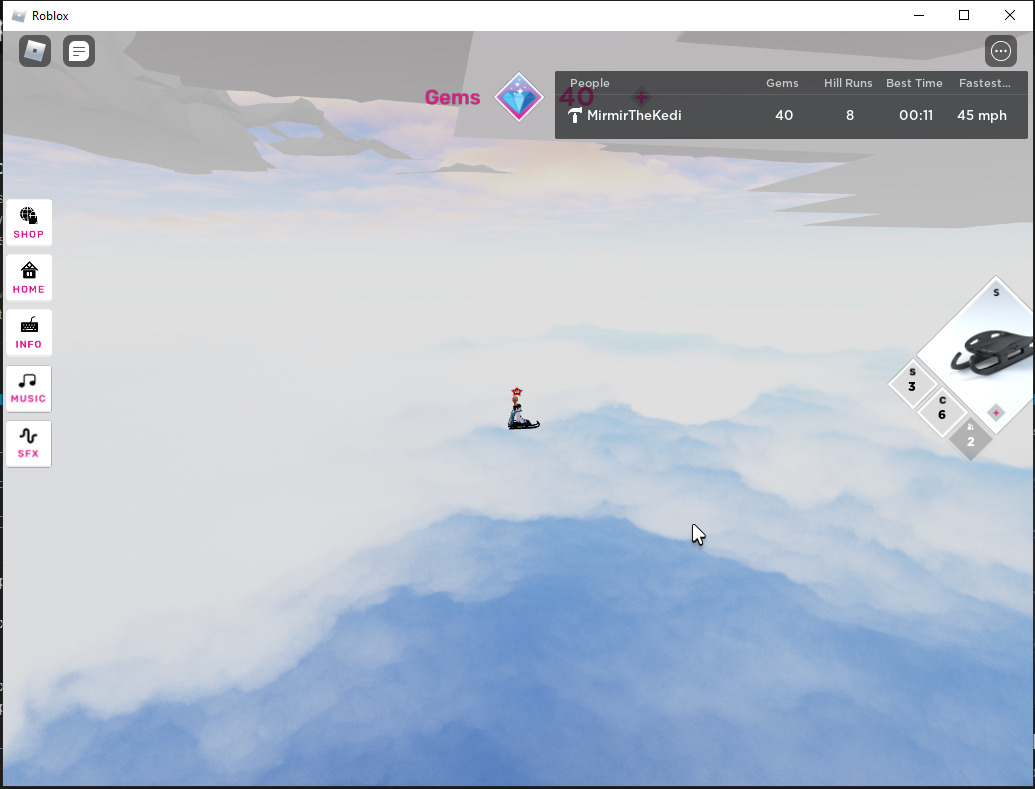Open the SHOP panel
The image size is (1035, 789).
[x=29, y=223]
